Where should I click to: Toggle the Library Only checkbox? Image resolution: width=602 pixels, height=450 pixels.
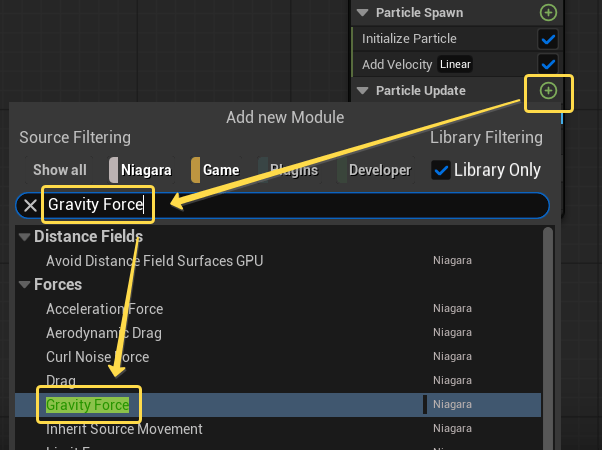tap(441, 170)
